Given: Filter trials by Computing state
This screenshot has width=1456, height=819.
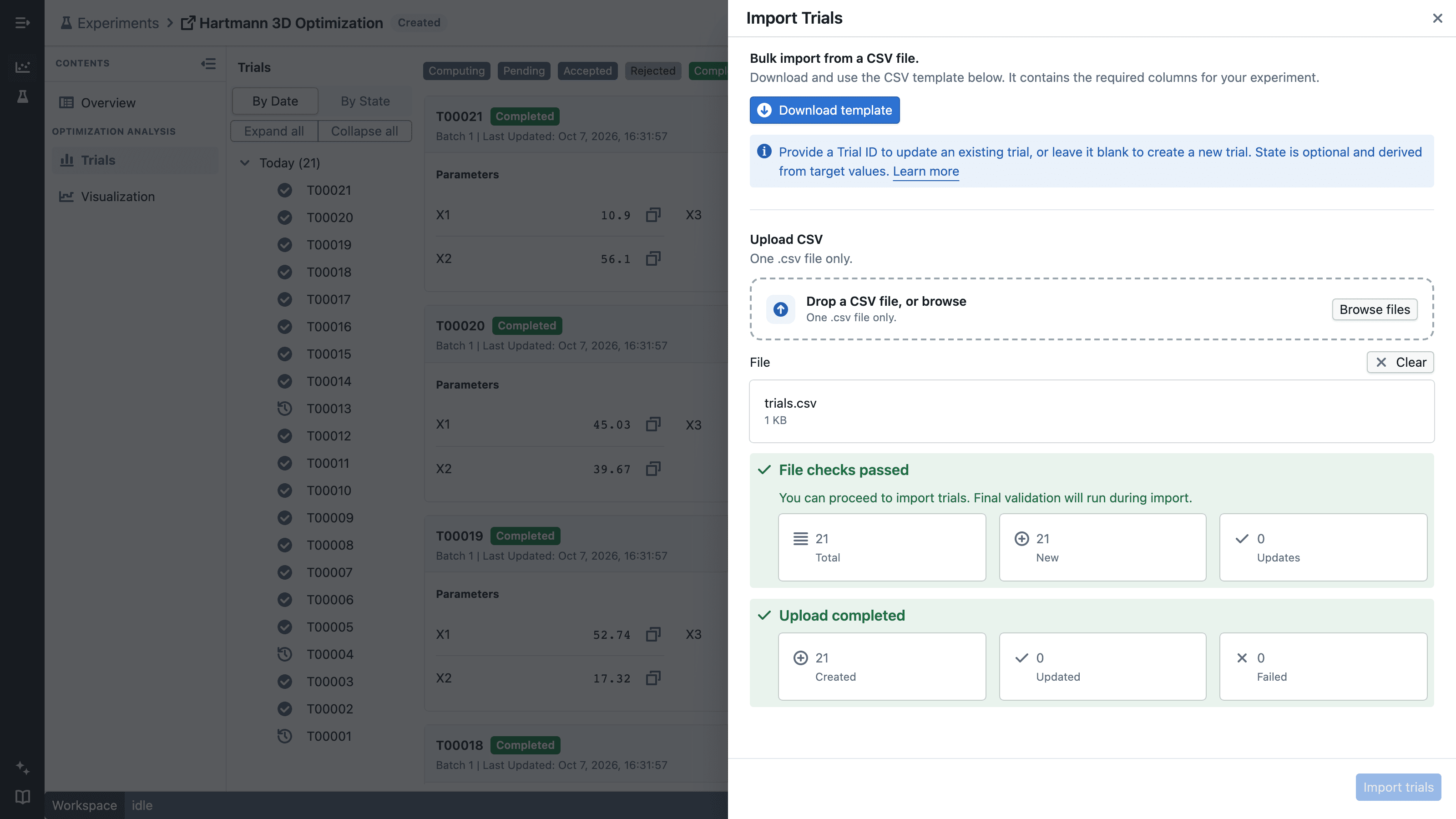Looking at the screenshot, I should pos(457,71).
